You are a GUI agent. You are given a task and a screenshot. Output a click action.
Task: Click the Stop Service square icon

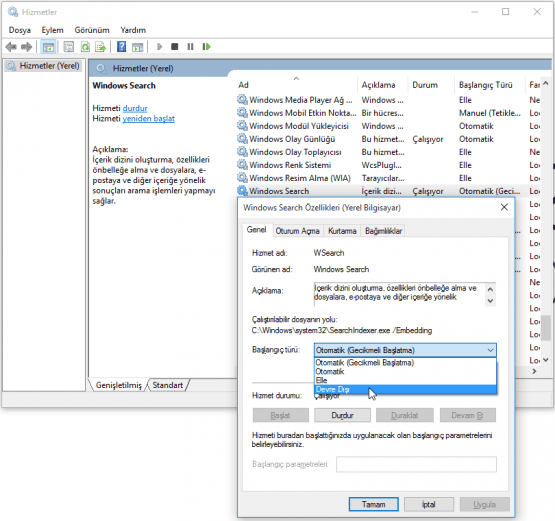pos(174,46)
